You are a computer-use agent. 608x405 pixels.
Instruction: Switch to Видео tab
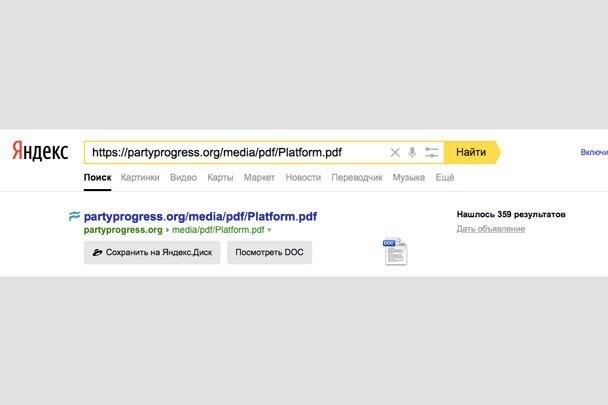(183, 178)
